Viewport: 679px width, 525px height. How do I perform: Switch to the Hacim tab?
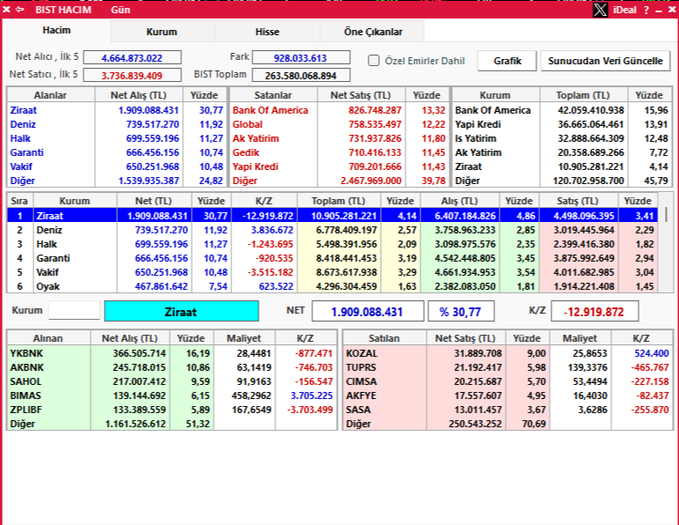point(56,30)
